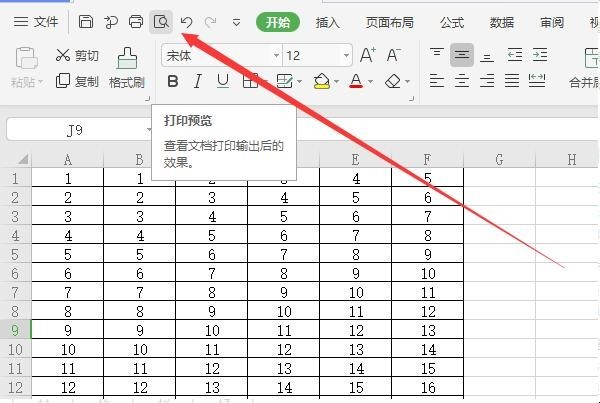Set vertical middle align

462,55
